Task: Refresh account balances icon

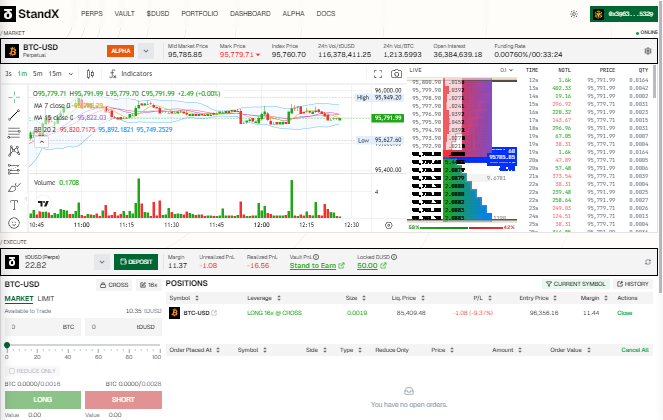Action: (x=648, y=262)
